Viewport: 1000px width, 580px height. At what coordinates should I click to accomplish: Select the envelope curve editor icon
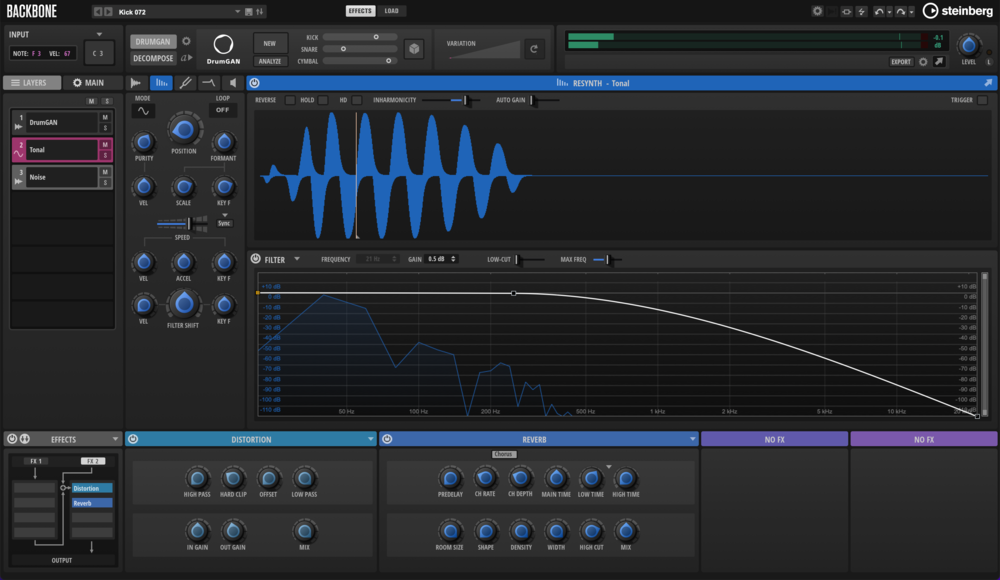point(208,83)
